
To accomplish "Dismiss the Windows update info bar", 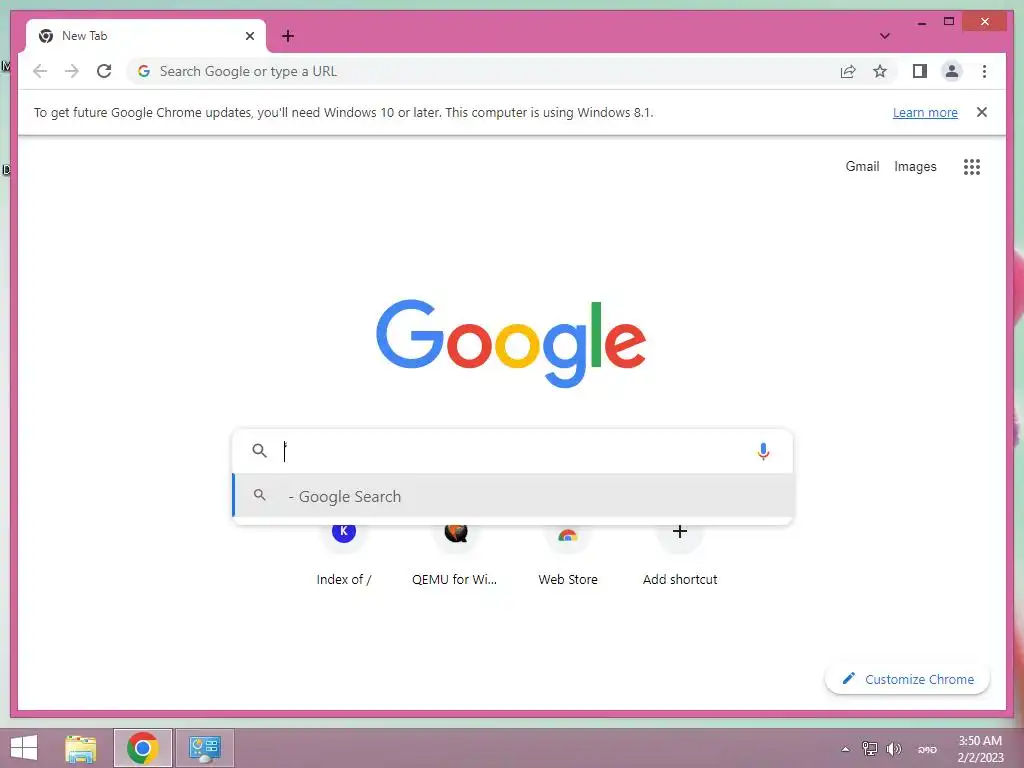I will click(982, 112).
